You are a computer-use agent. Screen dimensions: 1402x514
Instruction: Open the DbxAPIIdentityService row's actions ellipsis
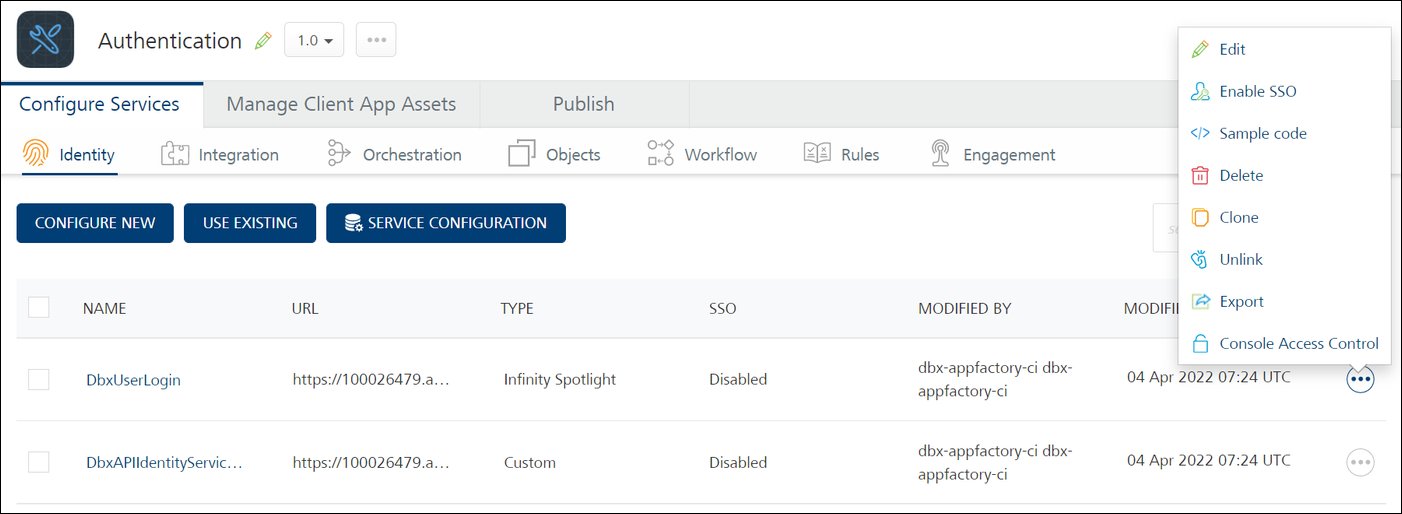[x=1360, y=462]
